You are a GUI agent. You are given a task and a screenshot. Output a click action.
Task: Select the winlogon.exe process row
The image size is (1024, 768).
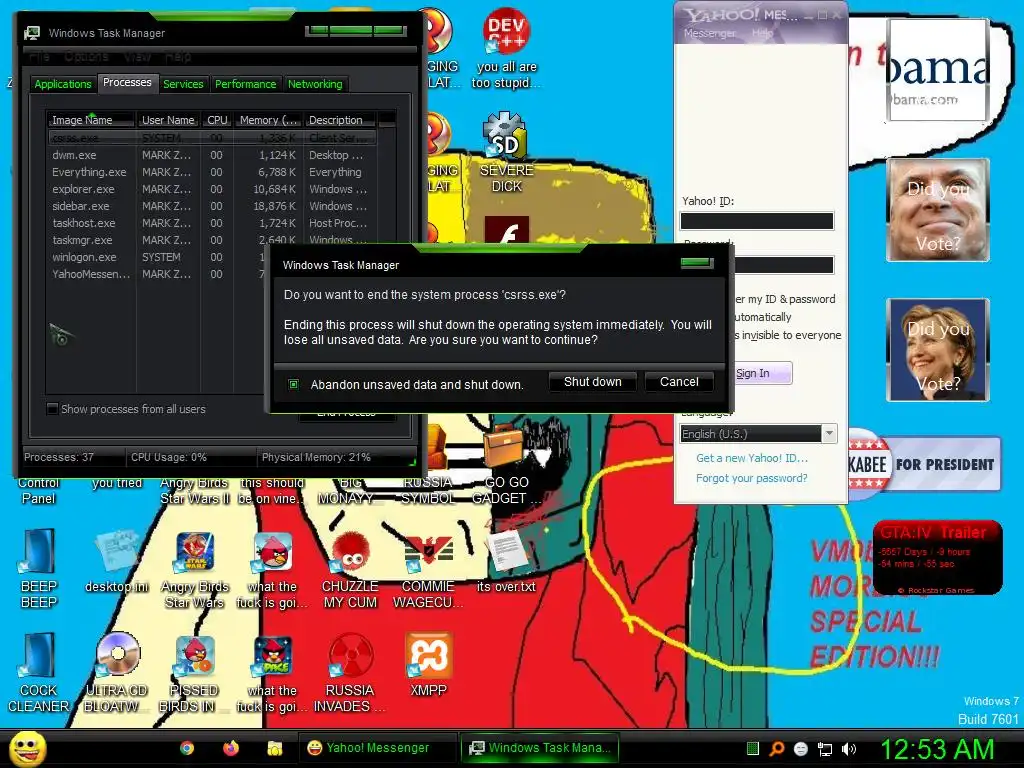pyautogui.click(x=157, y=257)
